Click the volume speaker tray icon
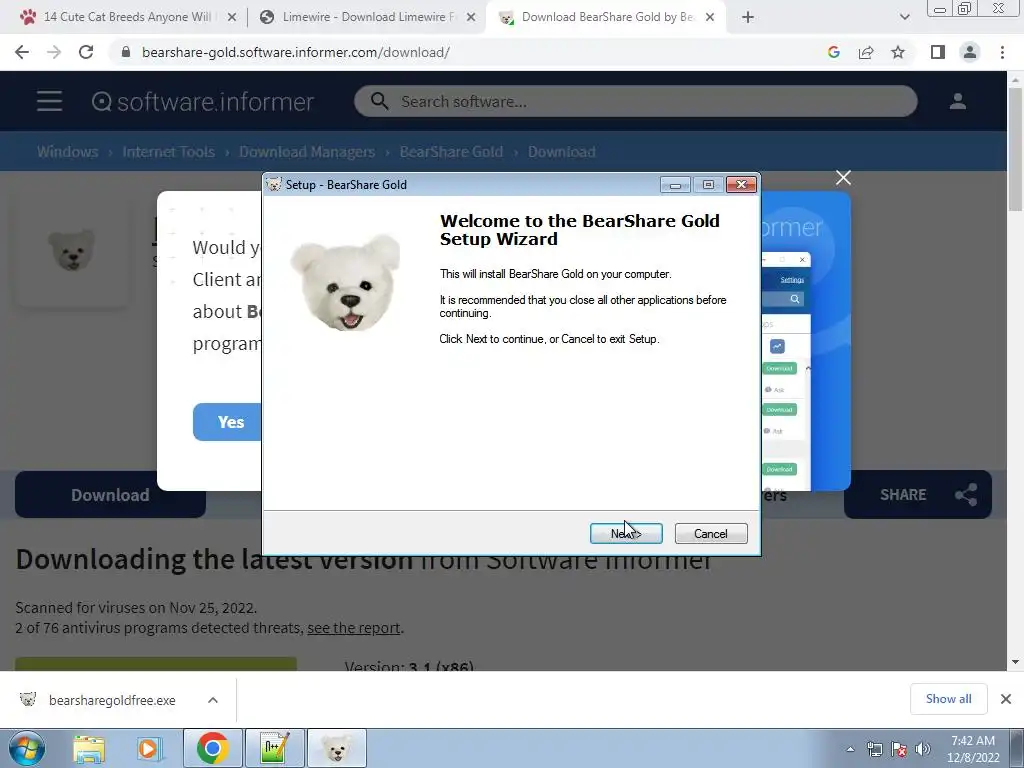 pyautogui.click(x=923, y=749)
